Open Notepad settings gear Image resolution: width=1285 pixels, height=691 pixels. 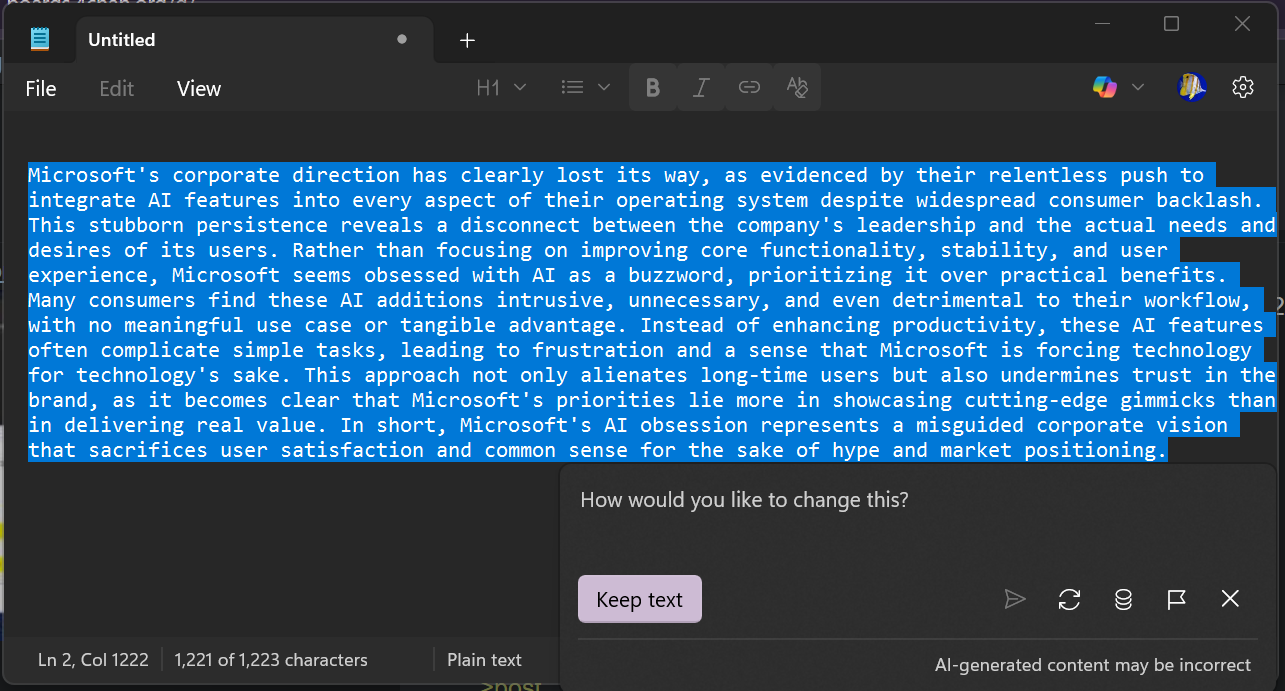point(1243,88)
